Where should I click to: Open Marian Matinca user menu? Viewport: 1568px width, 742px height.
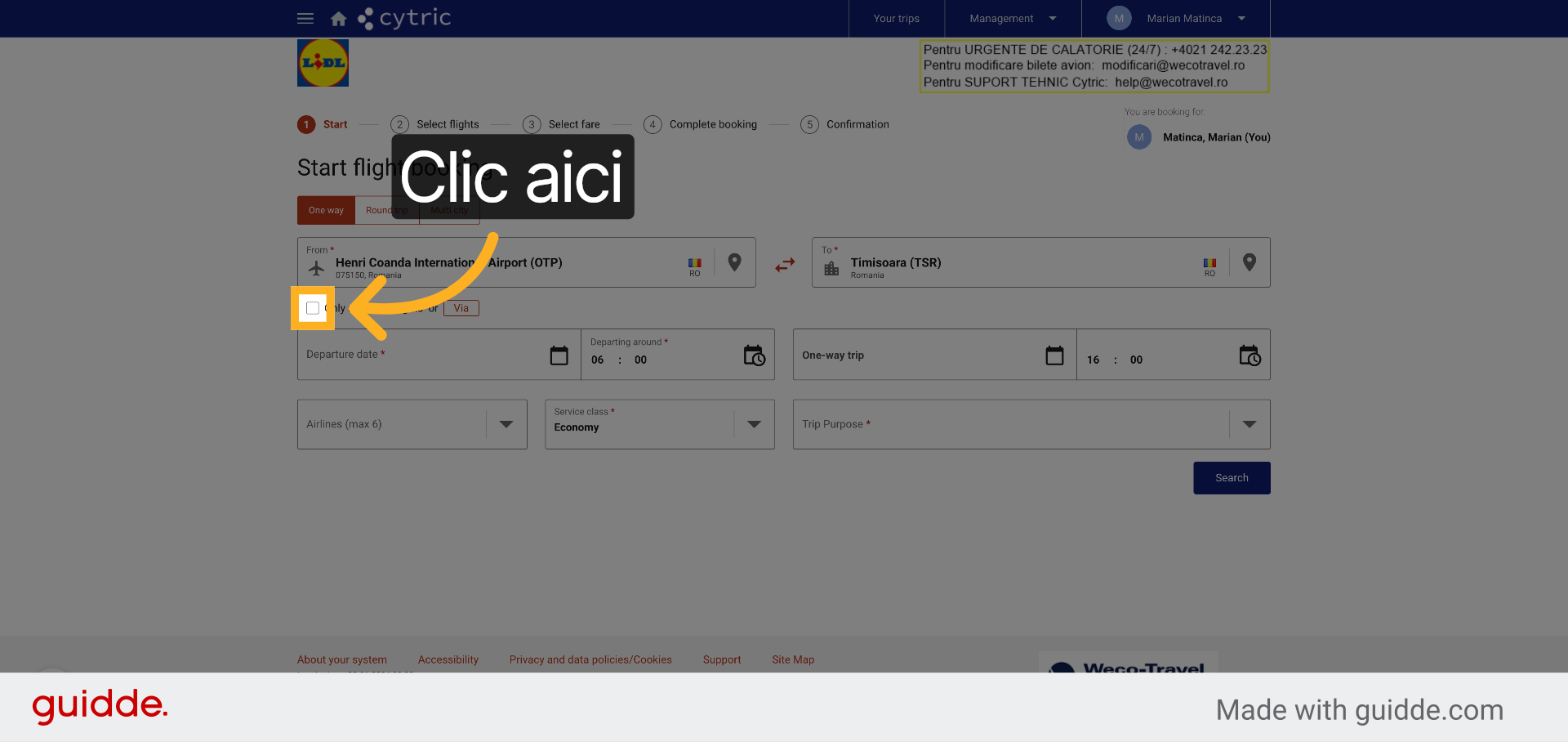pos(1176,18)
